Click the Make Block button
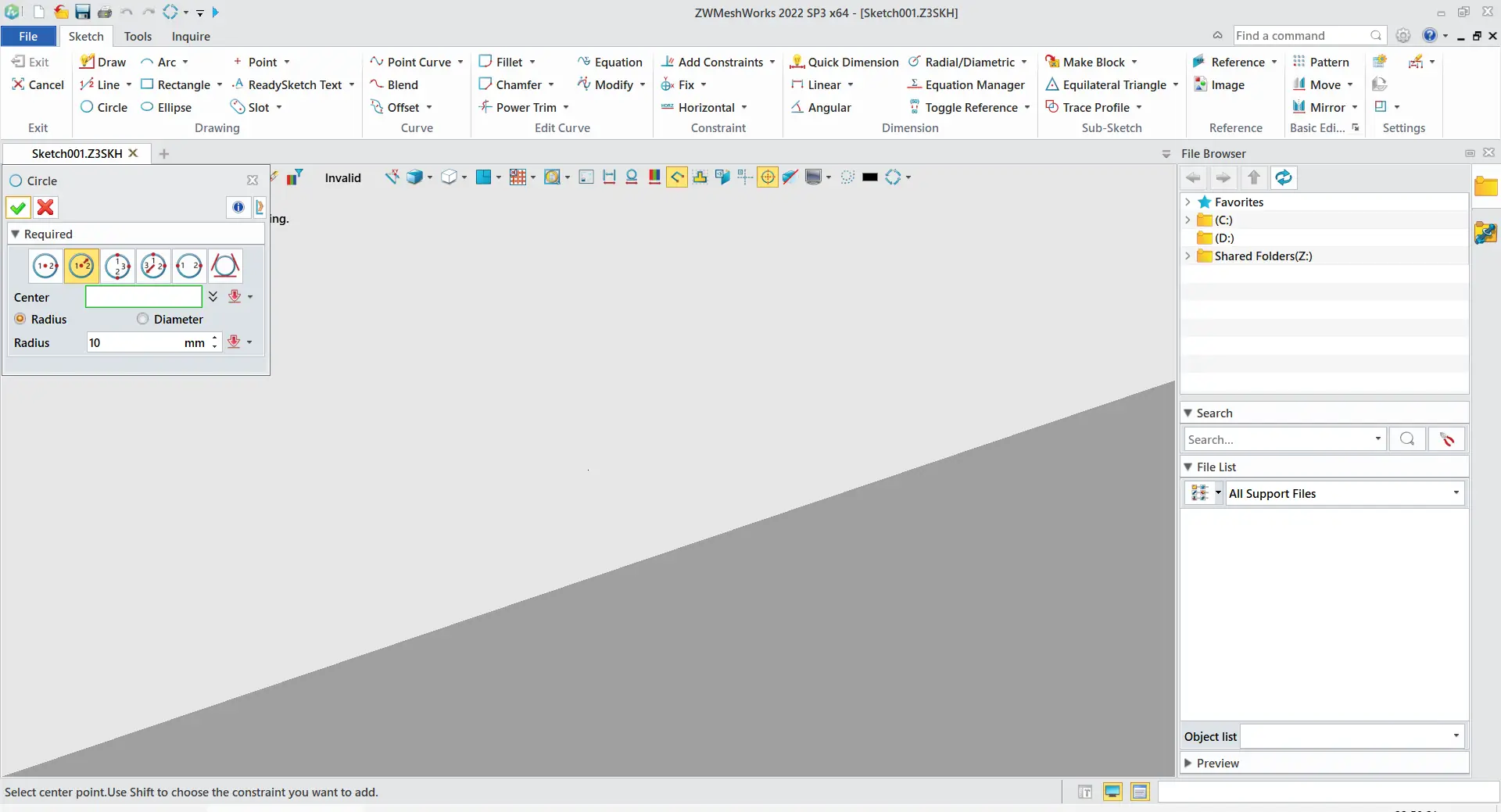Screen dimensions: 1501x812 [x=1085, y=62]
